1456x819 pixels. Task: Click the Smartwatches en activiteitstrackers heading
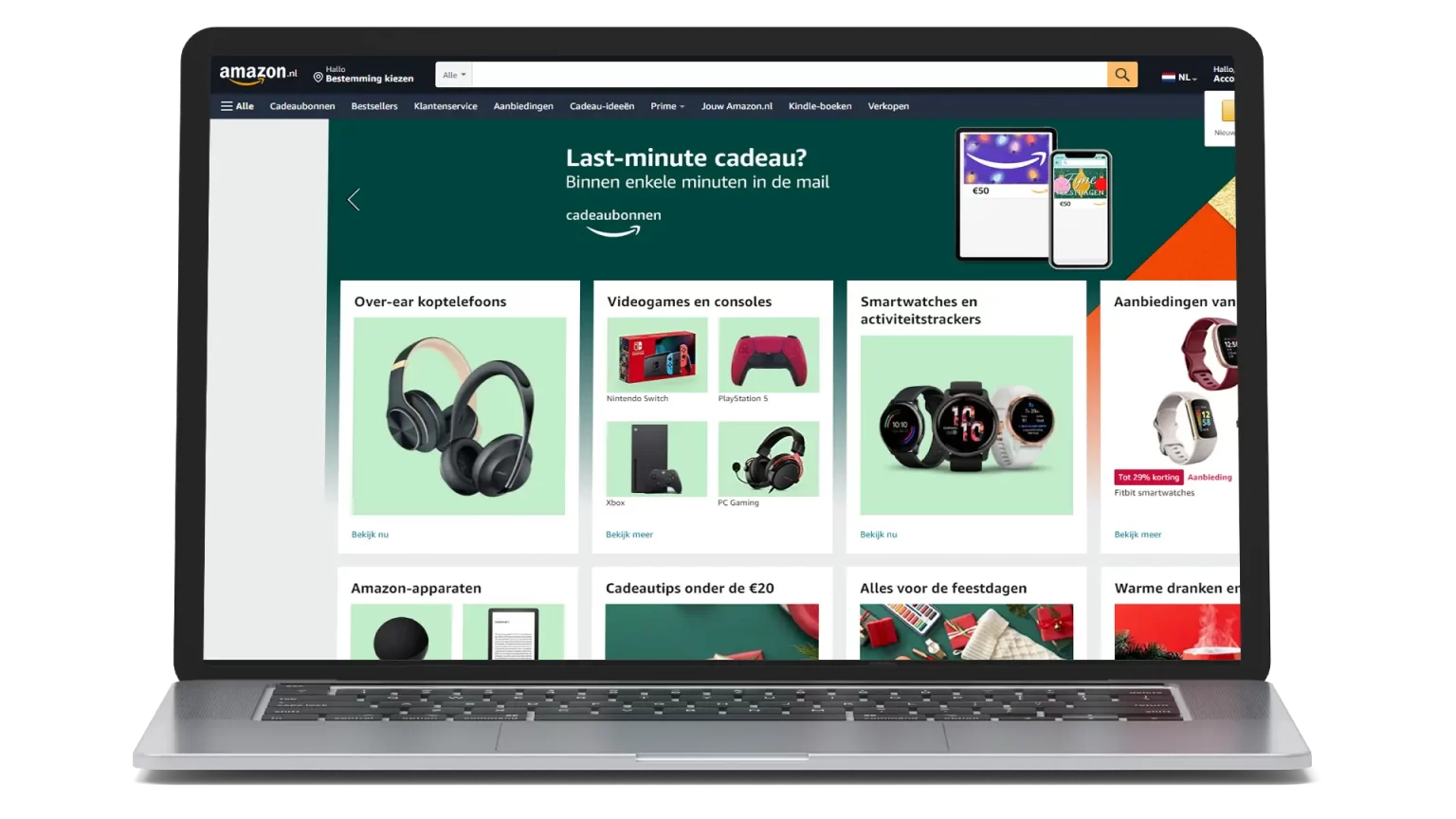point(920,310)
